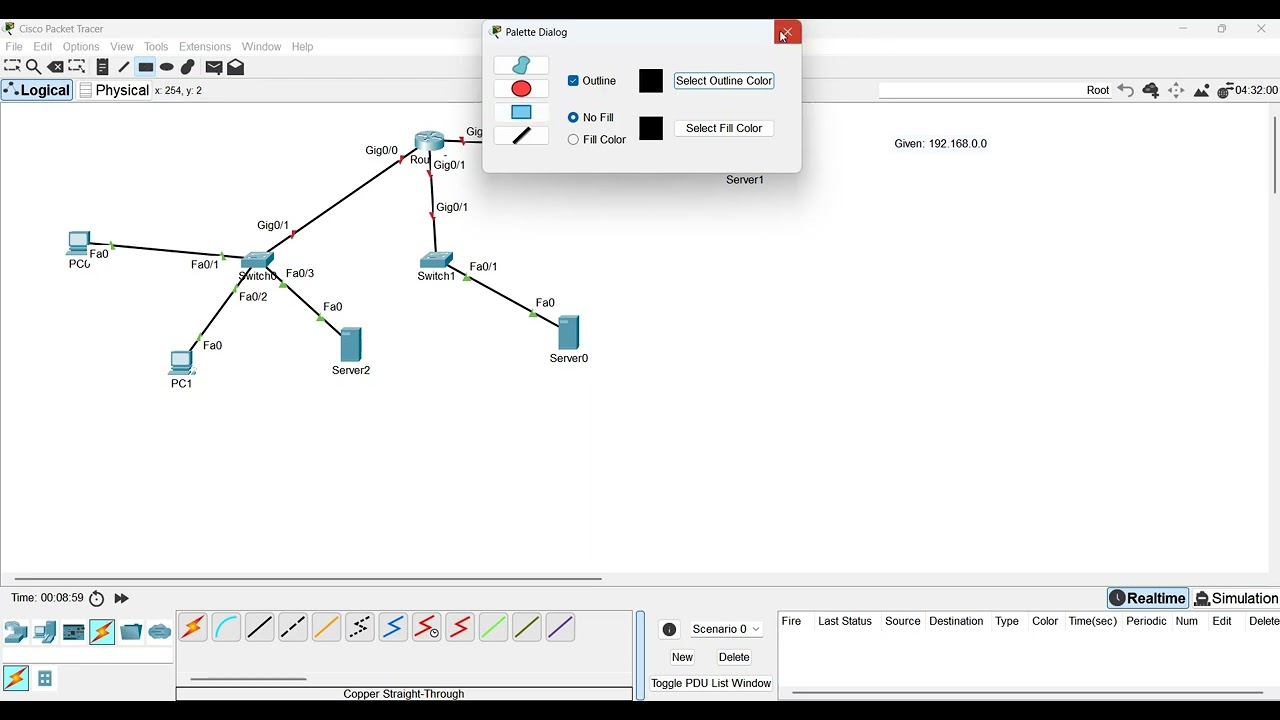Choose the red ellipse shape in palette
The width and height of the screenshot is (1280, 720).
pos(521,89)
